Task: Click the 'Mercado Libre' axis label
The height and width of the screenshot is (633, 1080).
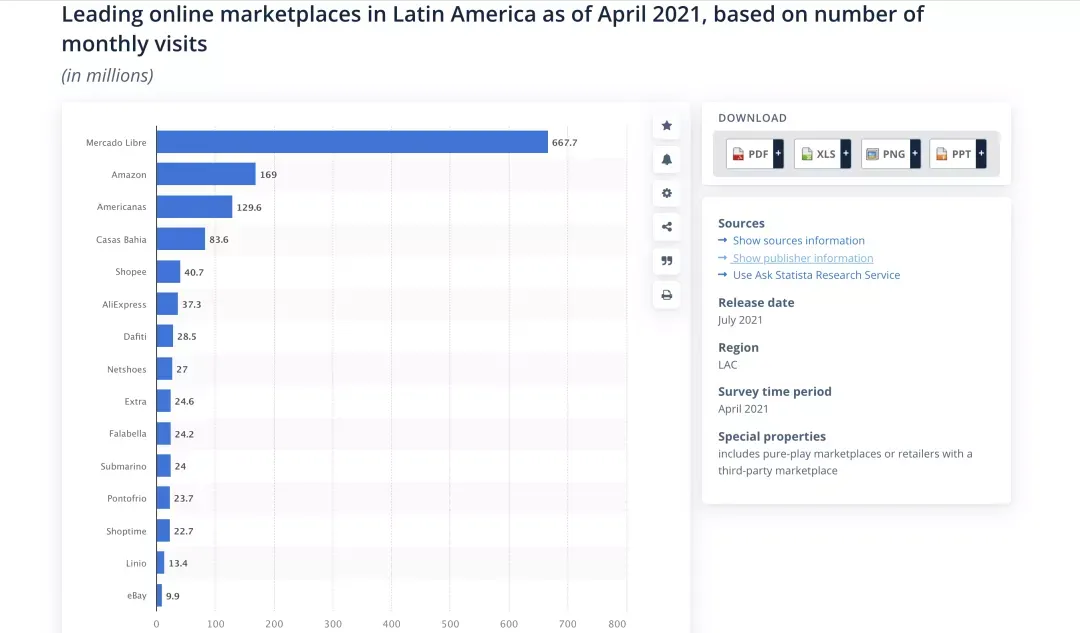Action: [116, 143]
